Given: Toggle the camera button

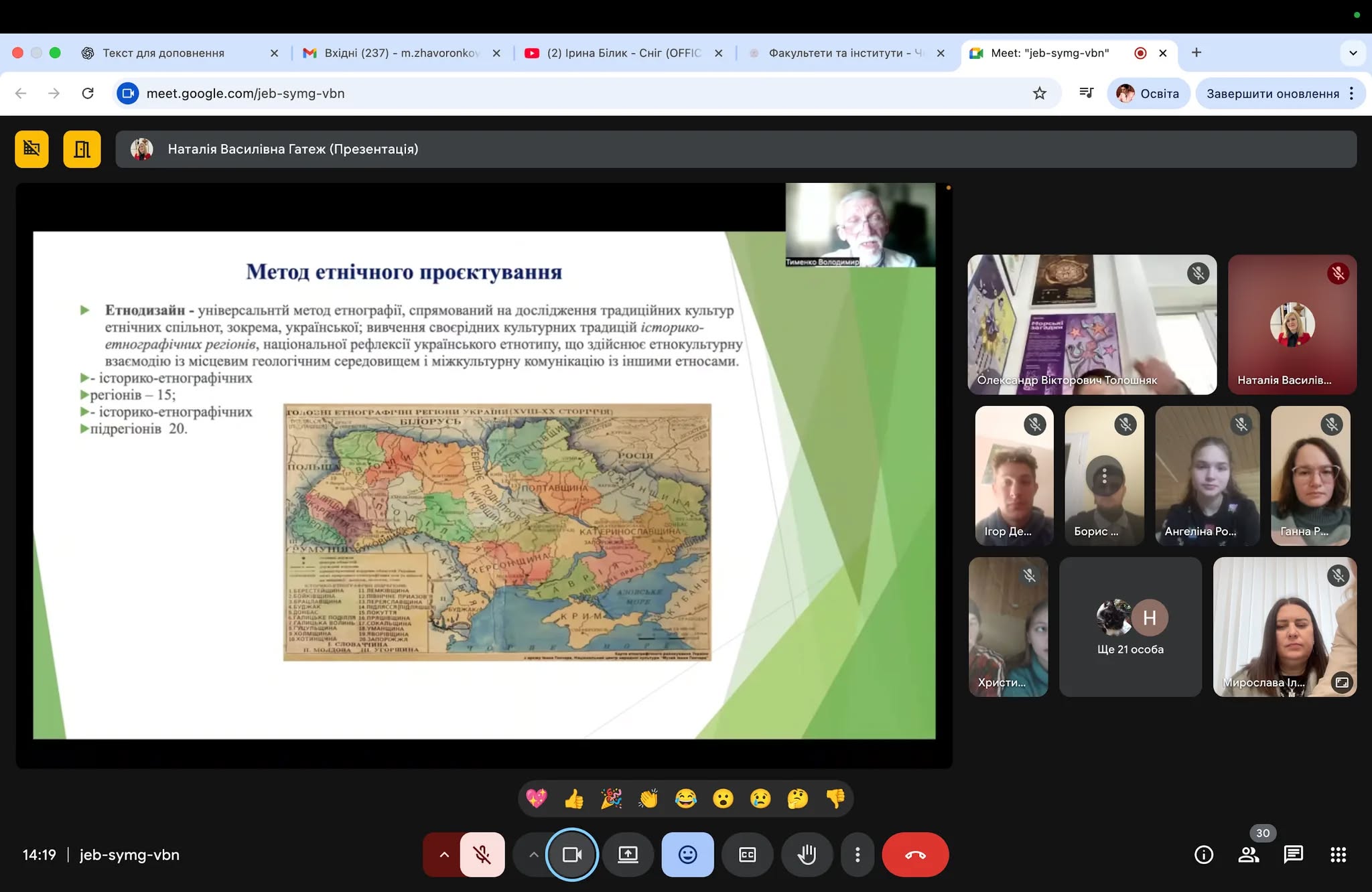Looking at the screenshot, I should pos(571,854).
